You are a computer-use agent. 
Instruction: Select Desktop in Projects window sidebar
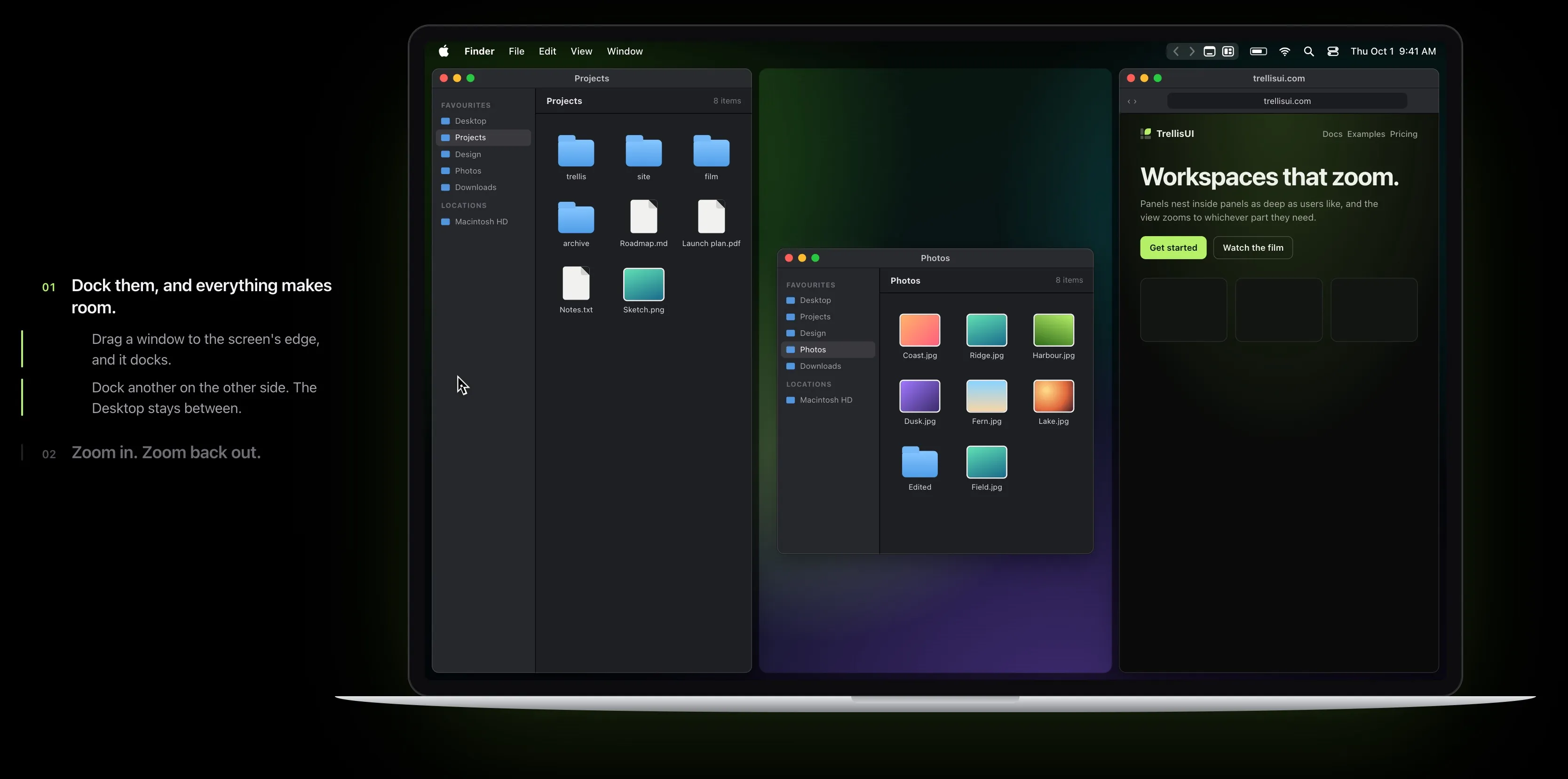(x=483, y=121)
